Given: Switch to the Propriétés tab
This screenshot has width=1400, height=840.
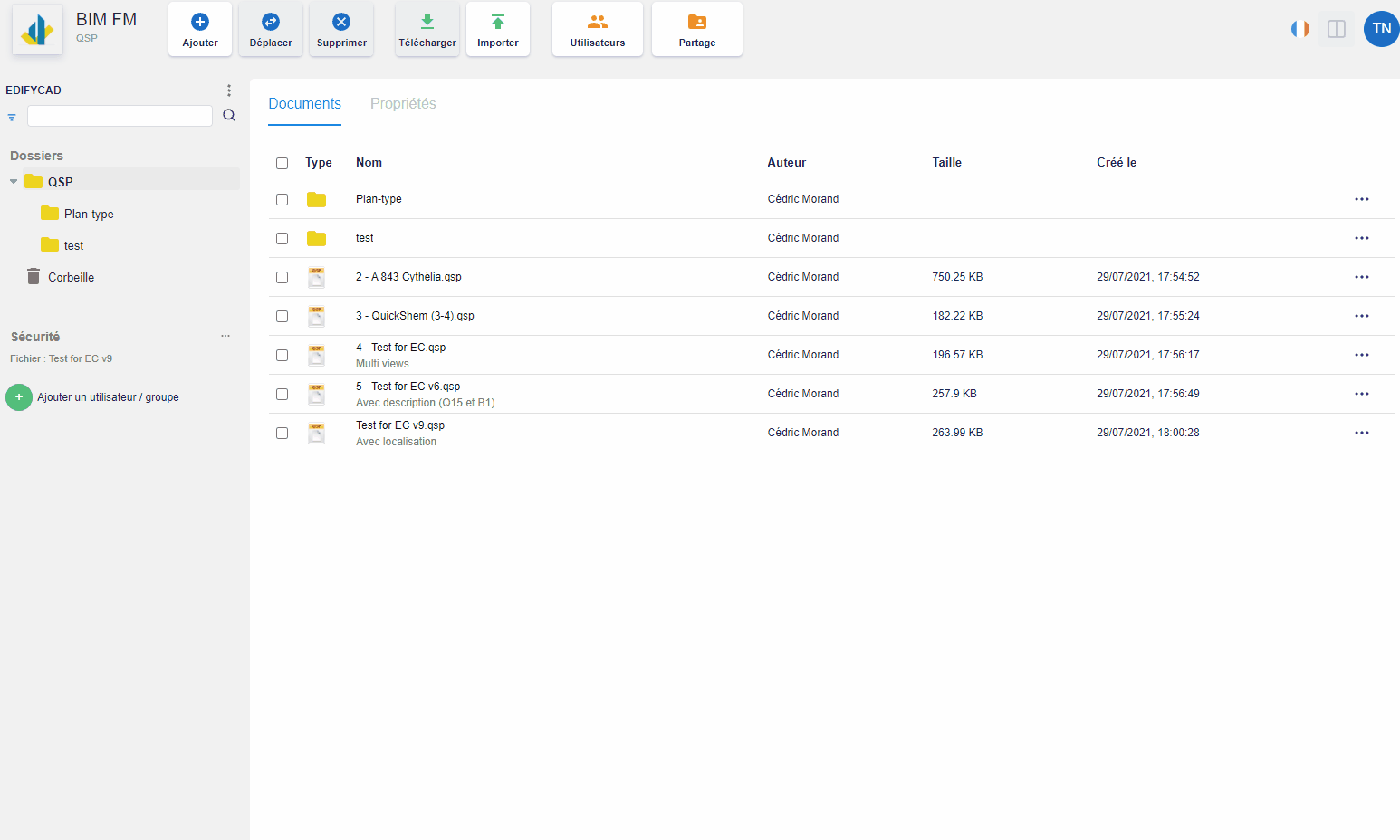Looking at the screenshot, I should pyautogui.click(x=403, y=104).
